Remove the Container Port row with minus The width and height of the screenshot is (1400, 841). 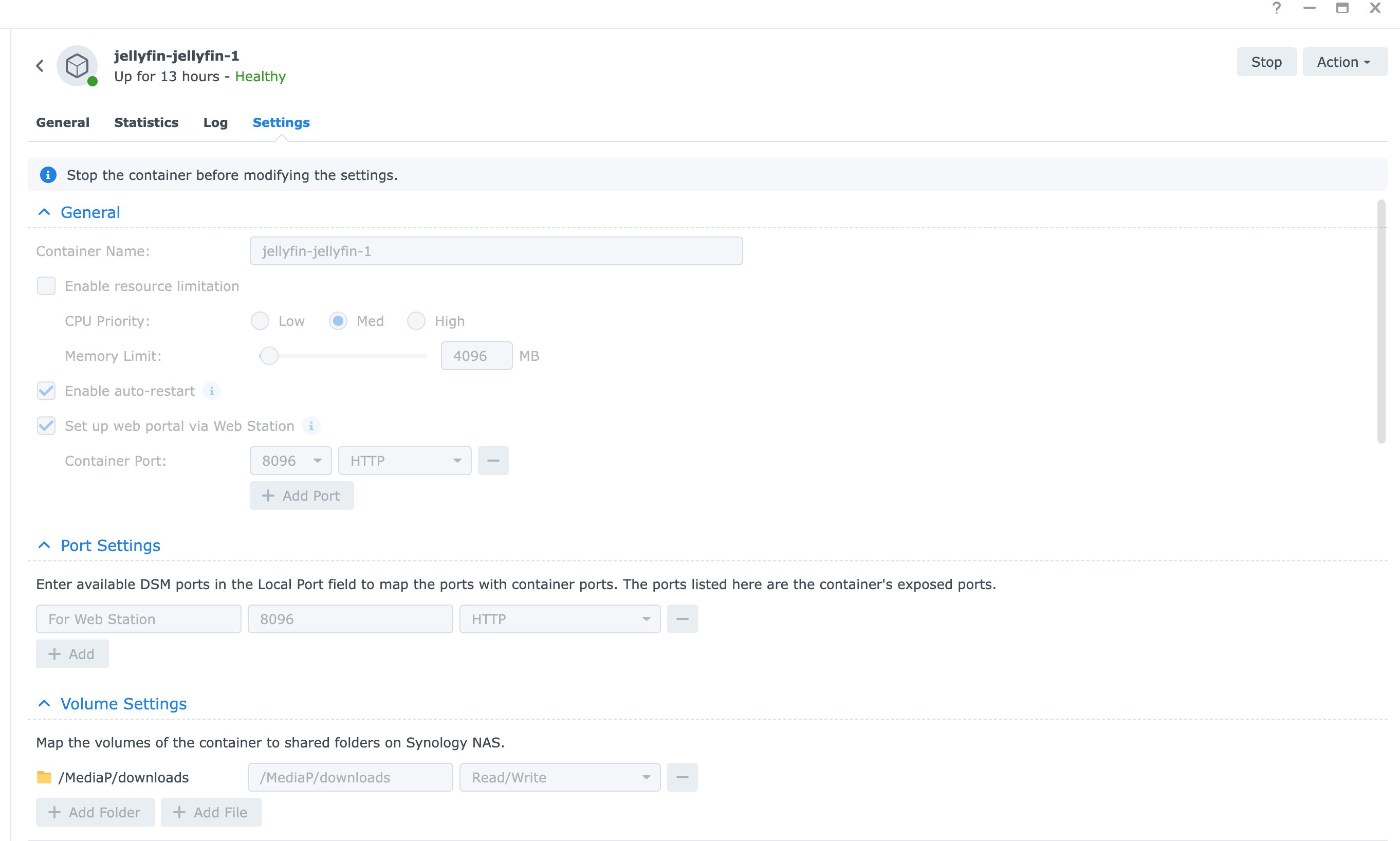click(493, 461)
